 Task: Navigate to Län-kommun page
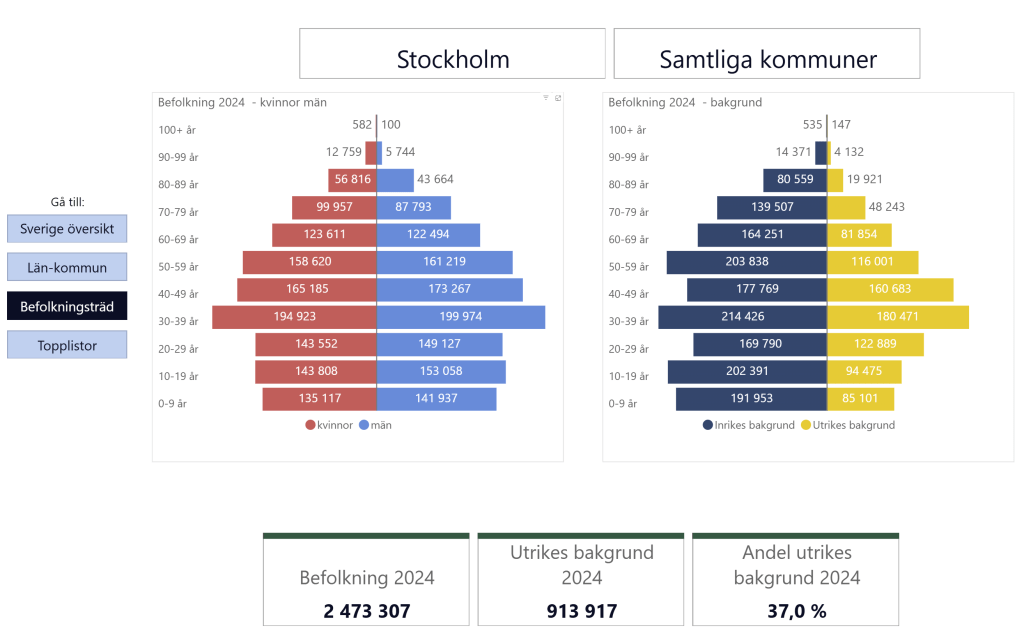67,267
